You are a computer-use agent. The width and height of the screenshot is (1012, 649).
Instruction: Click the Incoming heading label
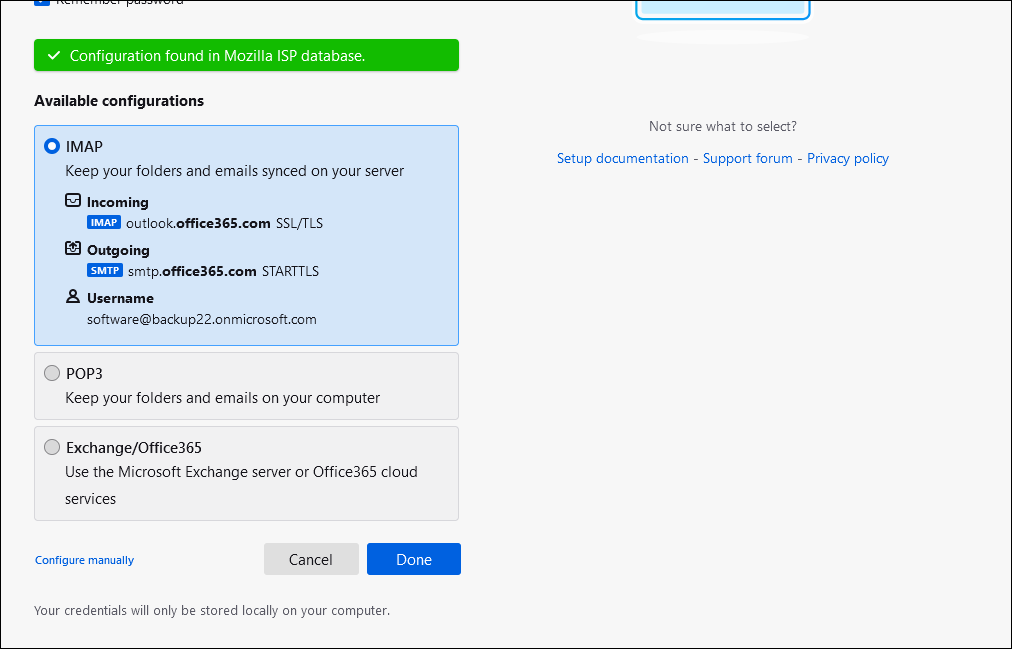[x=118, y=203]
